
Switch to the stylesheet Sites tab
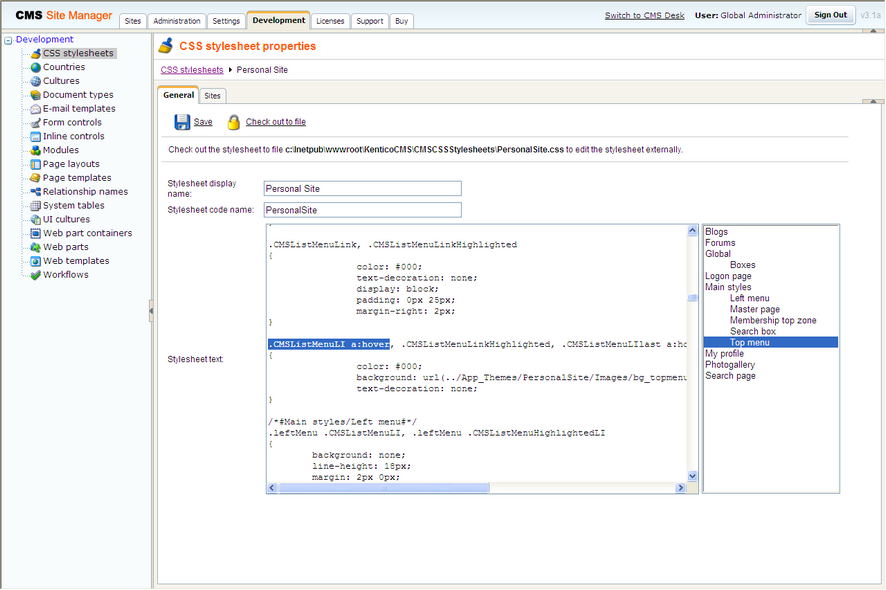[x=212, y=96]
